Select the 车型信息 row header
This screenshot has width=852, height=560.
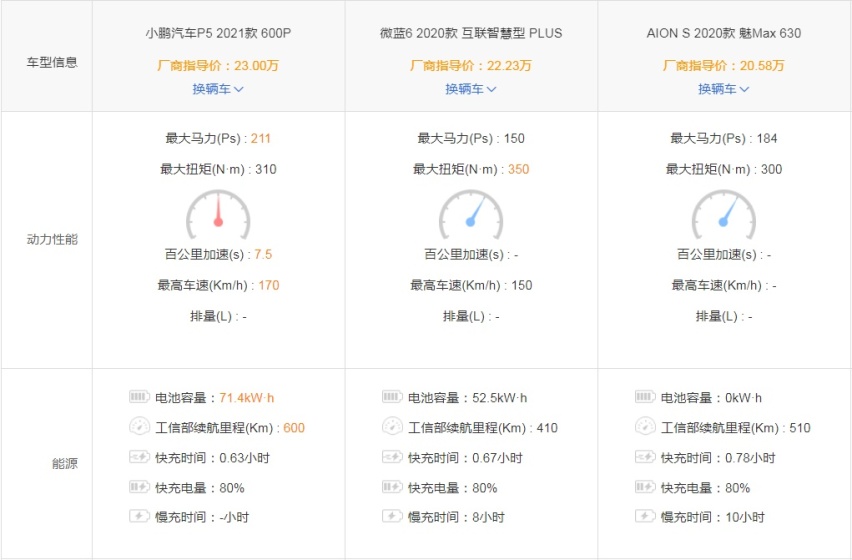pyautogui.click(x=52, y=62)
